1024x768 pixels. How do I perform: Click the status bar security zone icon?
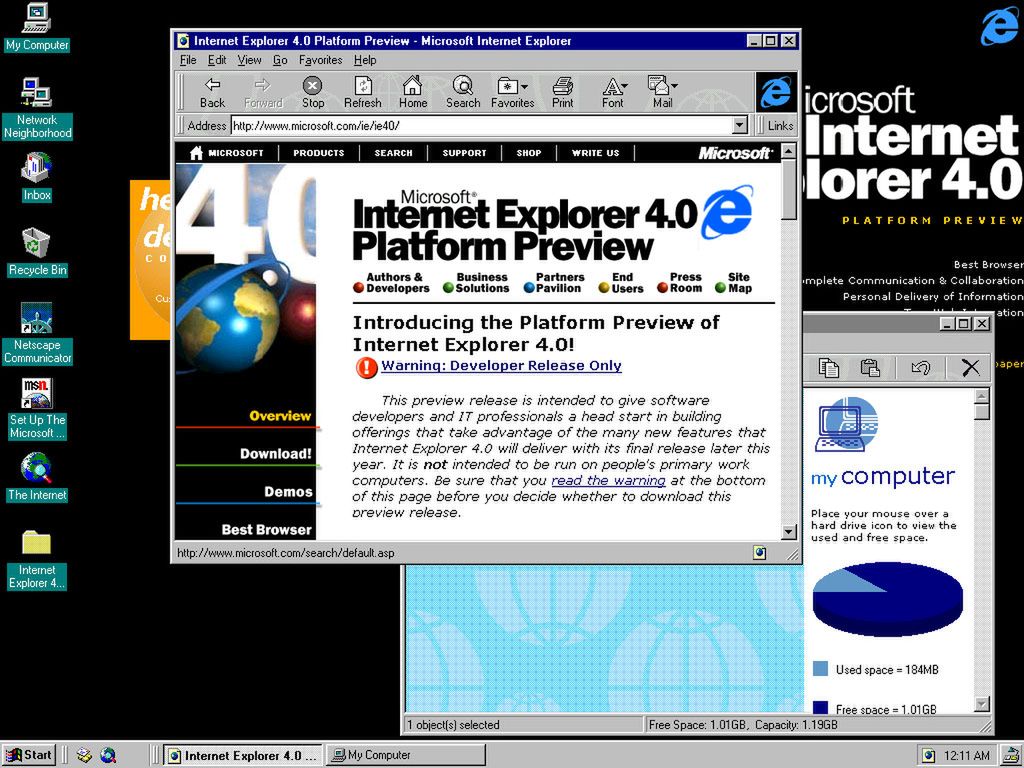(x=760, y=553)
